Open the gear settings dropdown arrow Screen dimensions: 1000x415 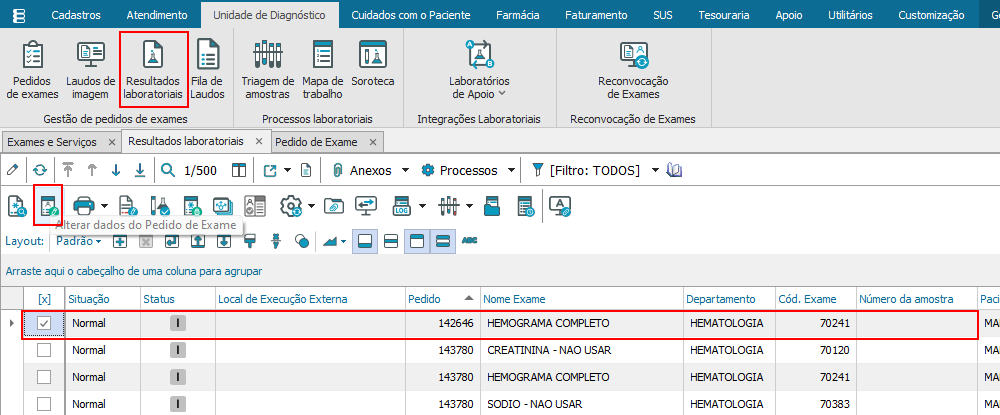click(x=311, y=205)
